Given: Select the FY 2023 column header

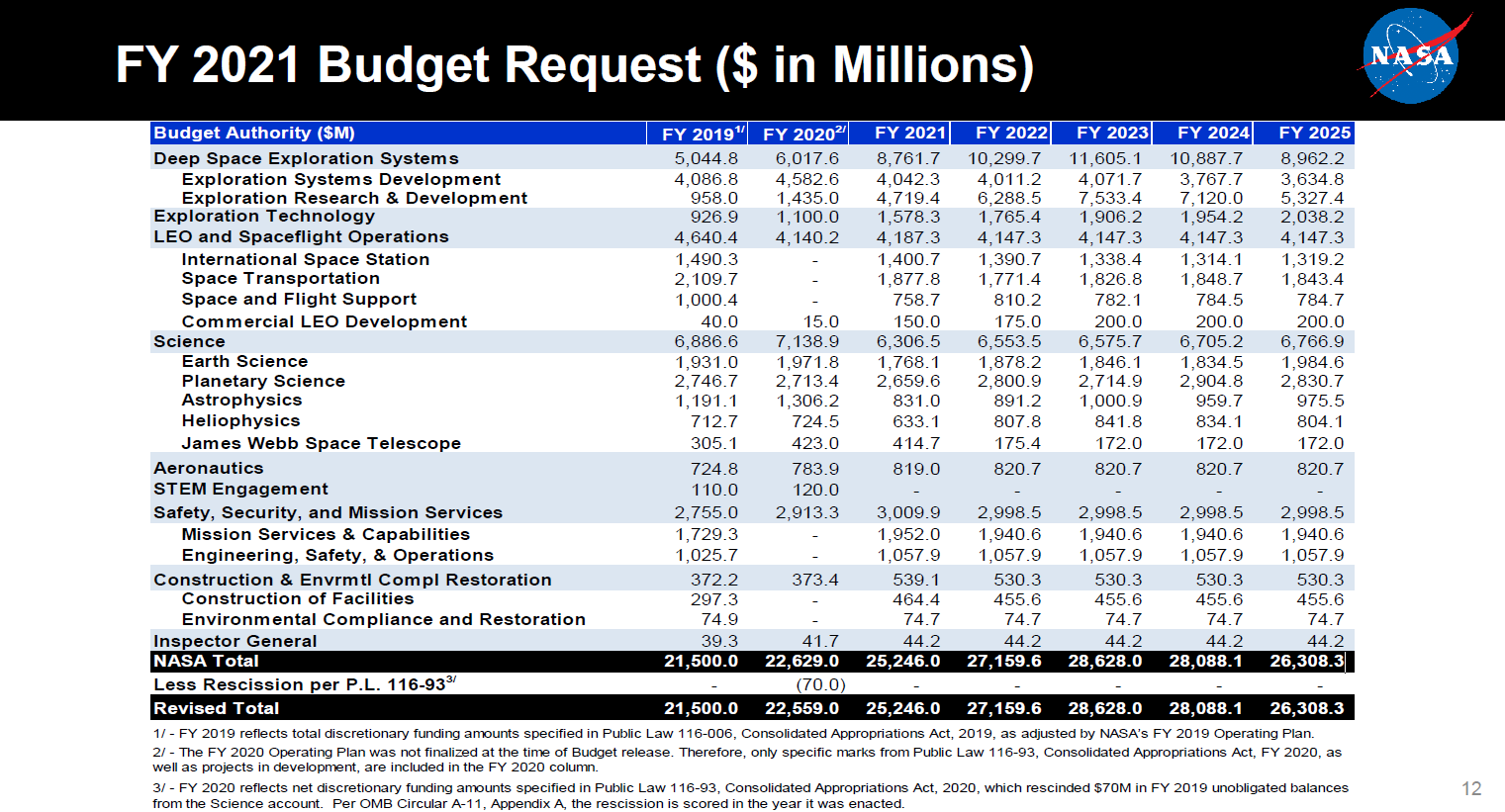Looking at the screenshot, I should [1102, 133].
